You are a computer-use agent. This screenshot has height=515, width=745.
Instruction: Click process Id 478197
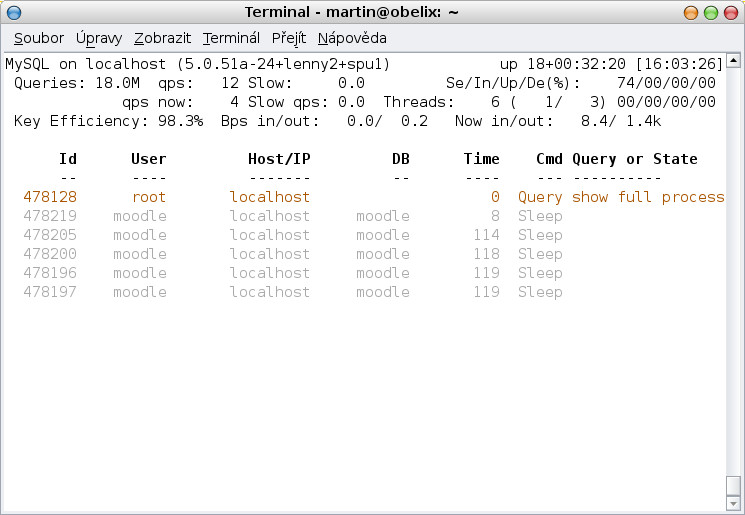coord(50,292)
